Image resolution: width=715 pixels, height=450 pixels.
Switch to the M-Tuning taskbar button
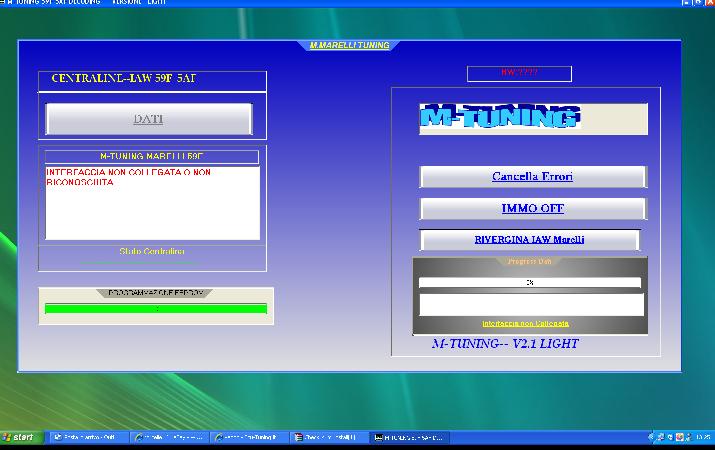pyautogui.click(x=409, y=437)
